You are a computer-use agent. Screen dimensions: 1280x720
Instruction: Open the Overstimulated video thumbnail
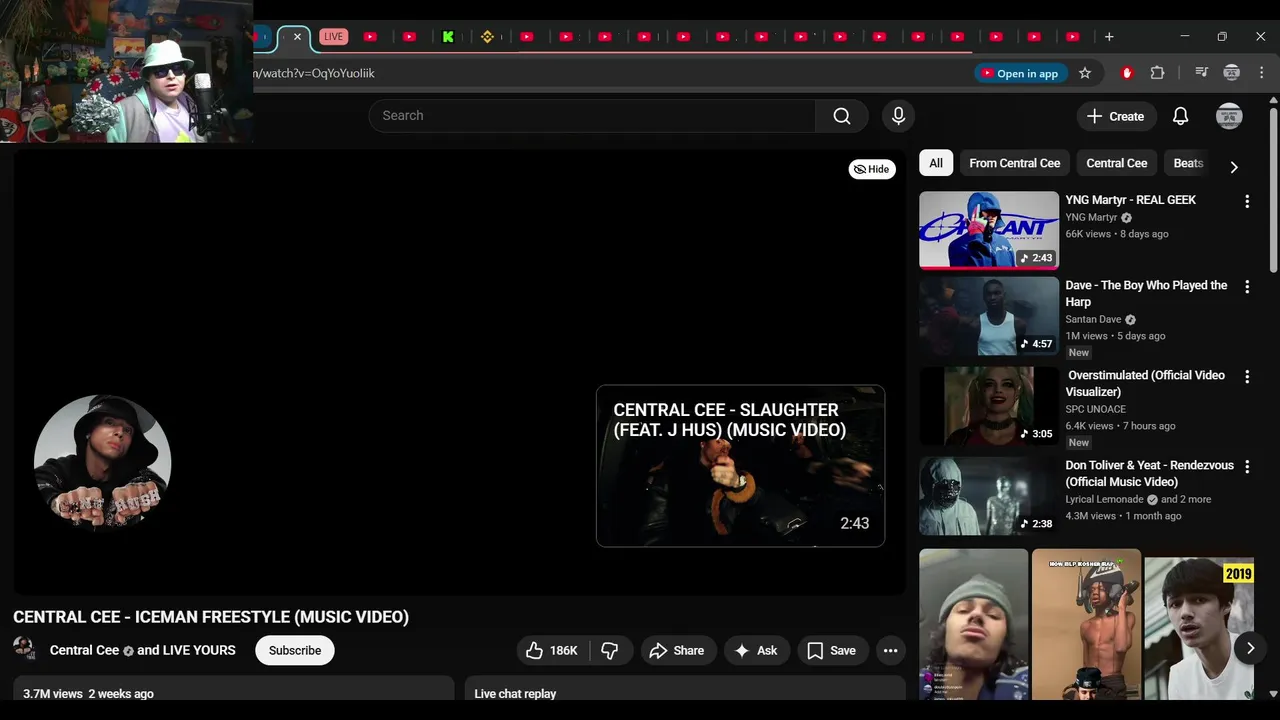(989, 406)
